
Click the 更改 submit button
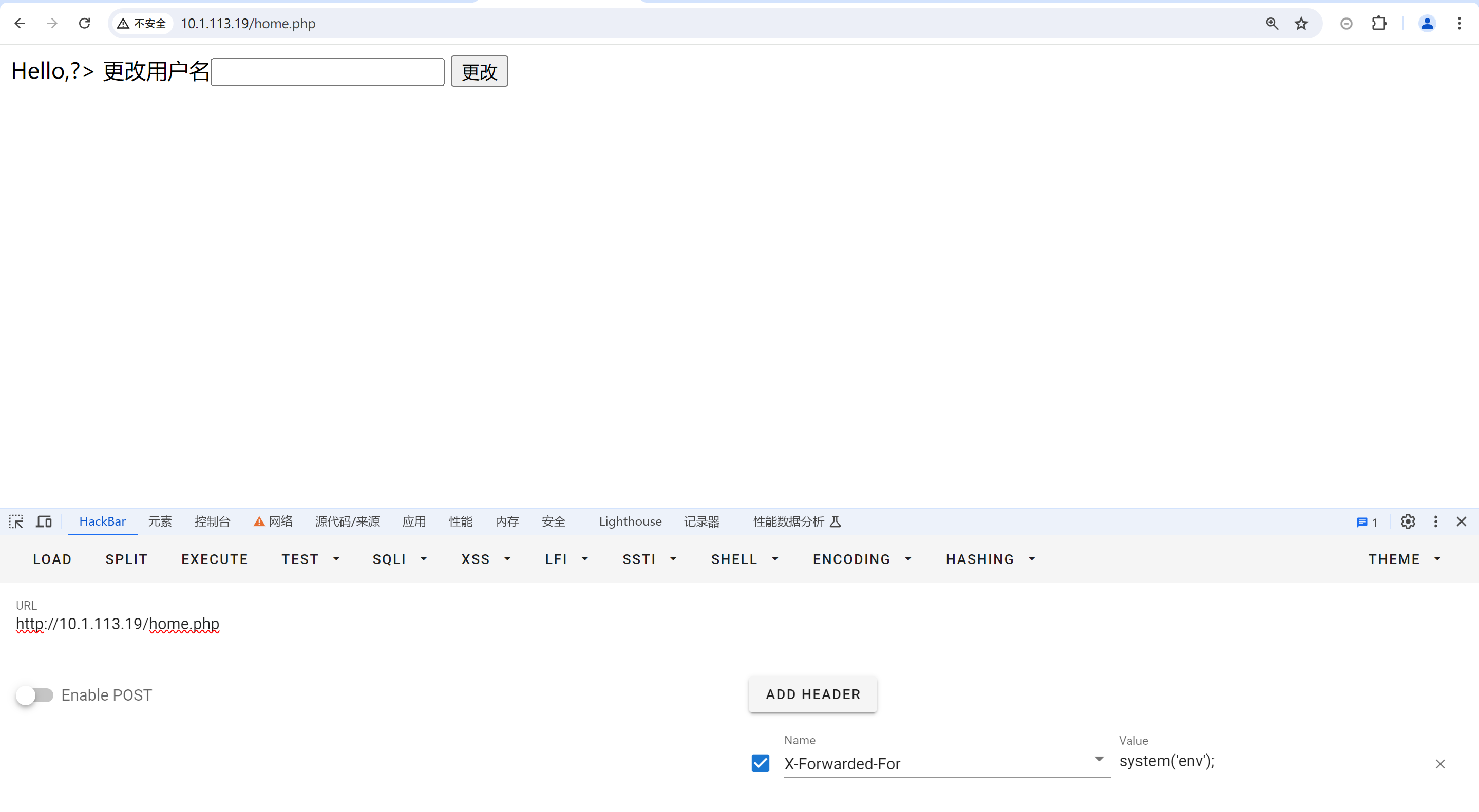pos(480,72)
